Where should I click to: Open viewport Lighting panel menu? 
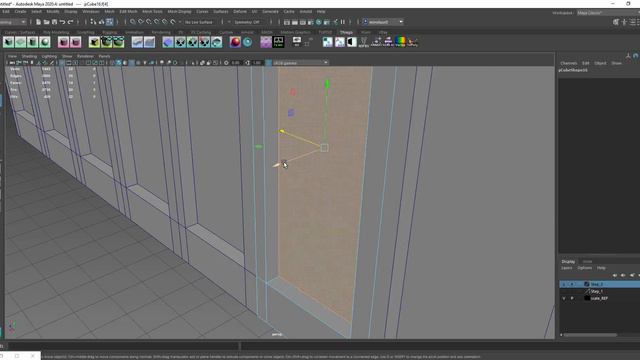coord(49,56)
